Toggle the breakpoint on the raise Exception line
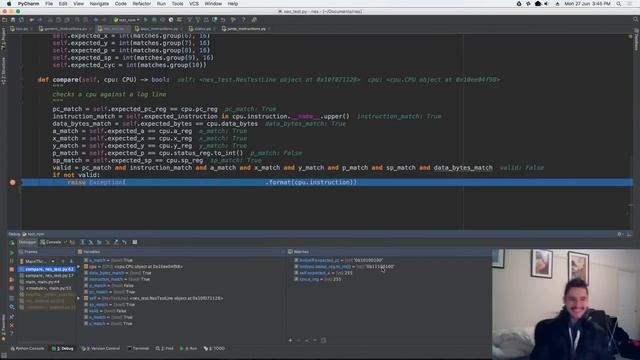 click(13, 182)
